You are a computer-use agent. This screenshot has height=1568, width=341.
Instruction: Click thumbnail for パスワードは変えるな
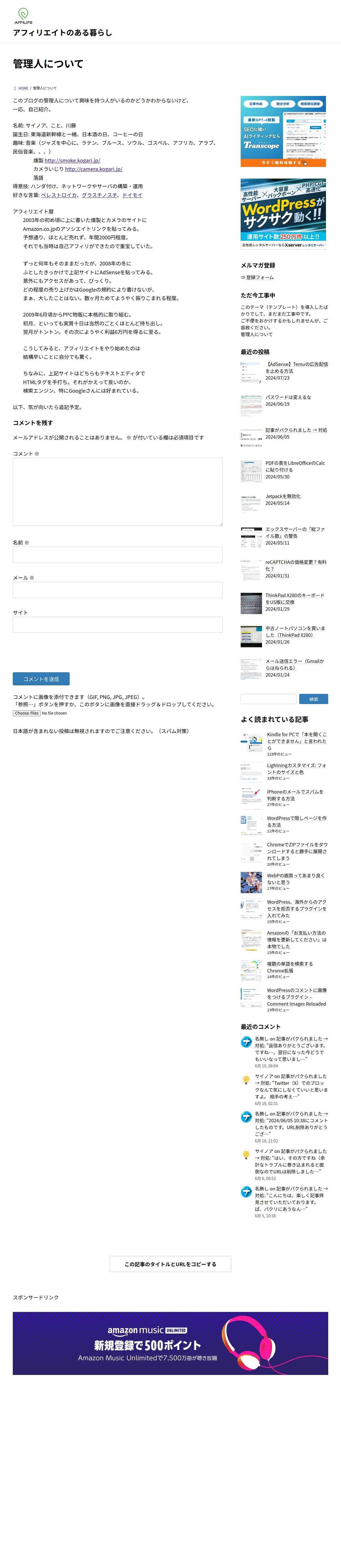251,405
